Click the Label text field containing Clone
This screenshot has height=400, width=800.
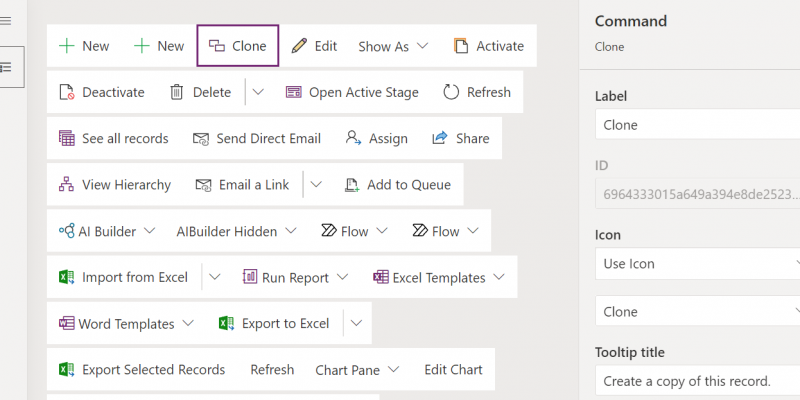(697, 125)
